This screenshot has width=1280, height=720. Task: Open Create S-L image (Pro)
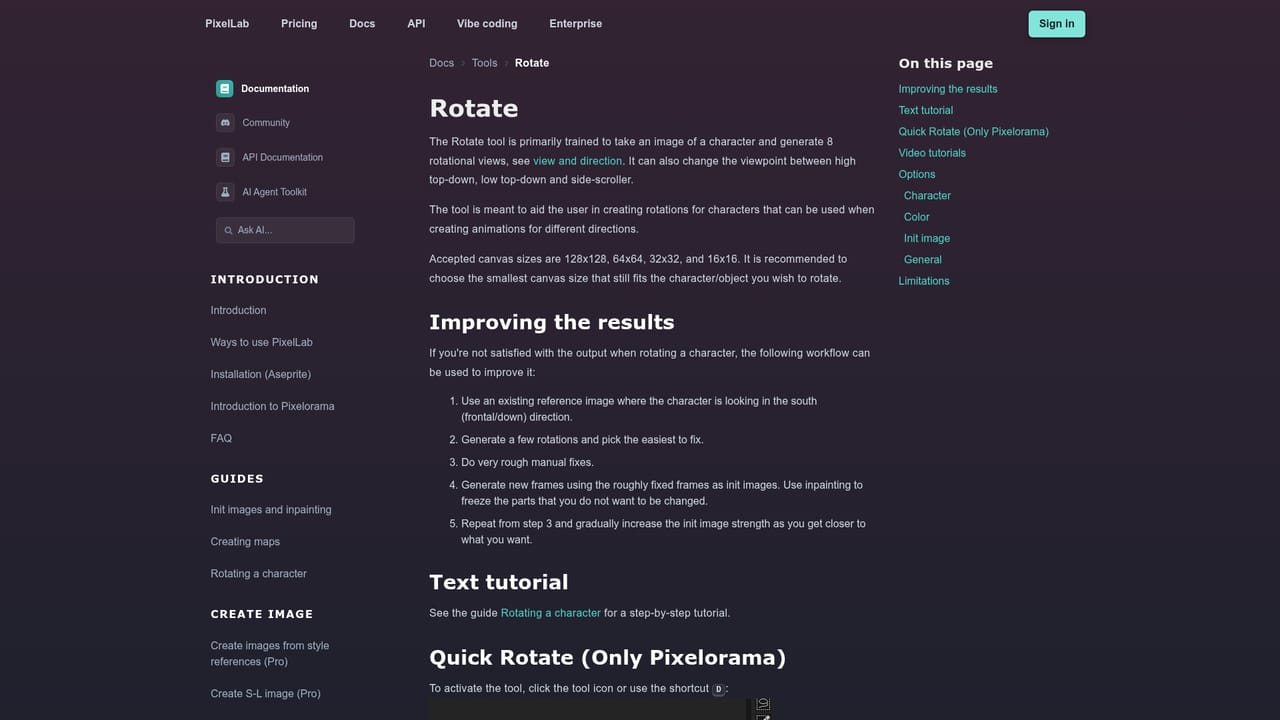265,694
